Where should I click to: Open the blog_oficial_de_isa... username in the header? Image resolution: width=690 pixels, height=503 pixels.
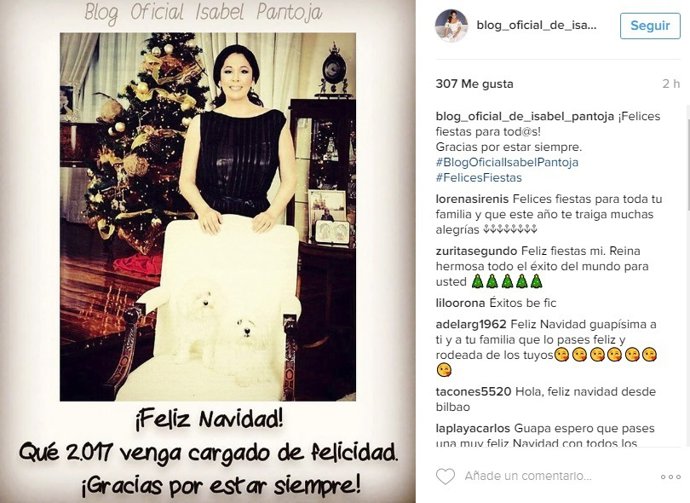pos(536,25)
